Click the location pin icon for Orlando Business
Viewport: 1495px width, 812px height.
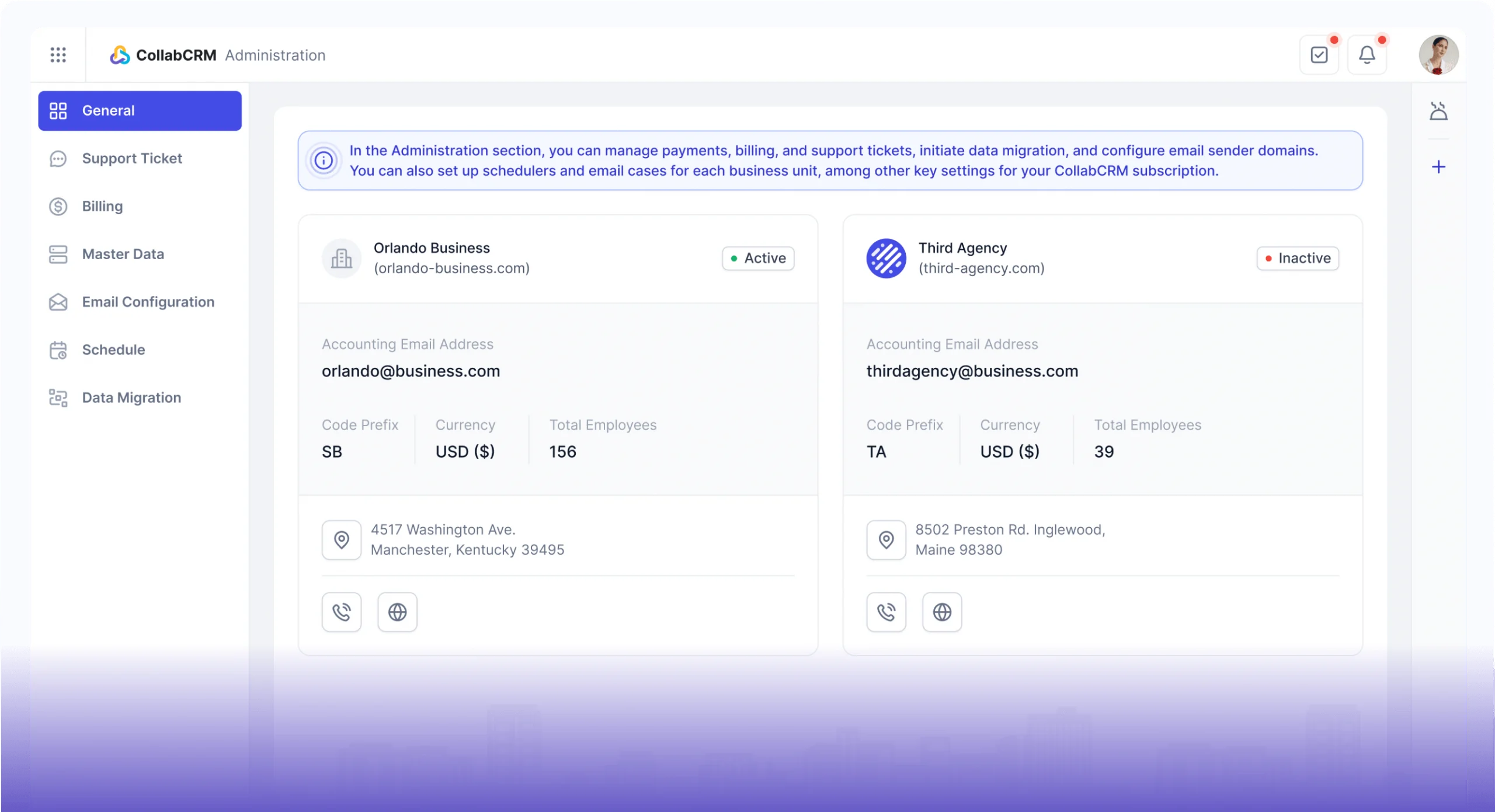(342, 540)
